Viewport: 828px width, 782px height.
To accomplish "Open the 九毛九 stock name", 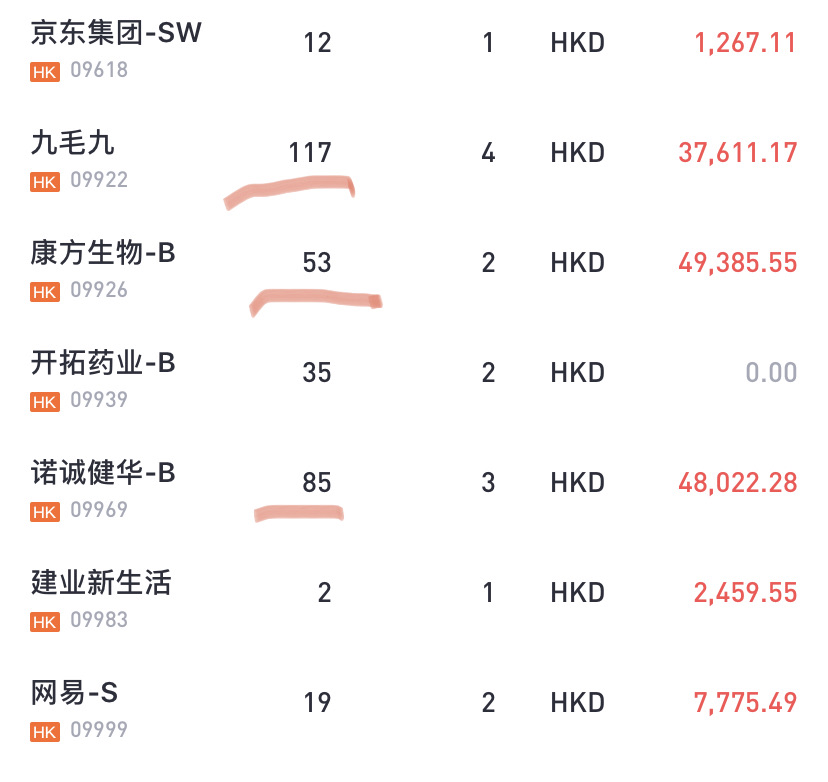I will point(72,143).
